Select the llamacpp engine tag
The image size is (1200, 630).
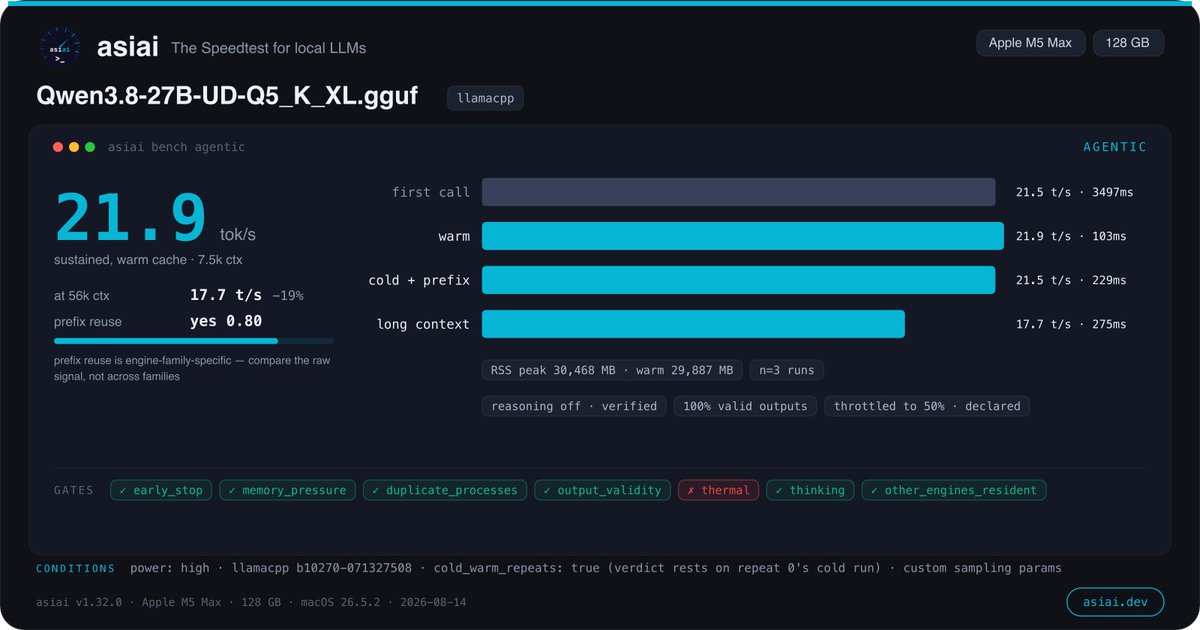[x=485, y=98]
